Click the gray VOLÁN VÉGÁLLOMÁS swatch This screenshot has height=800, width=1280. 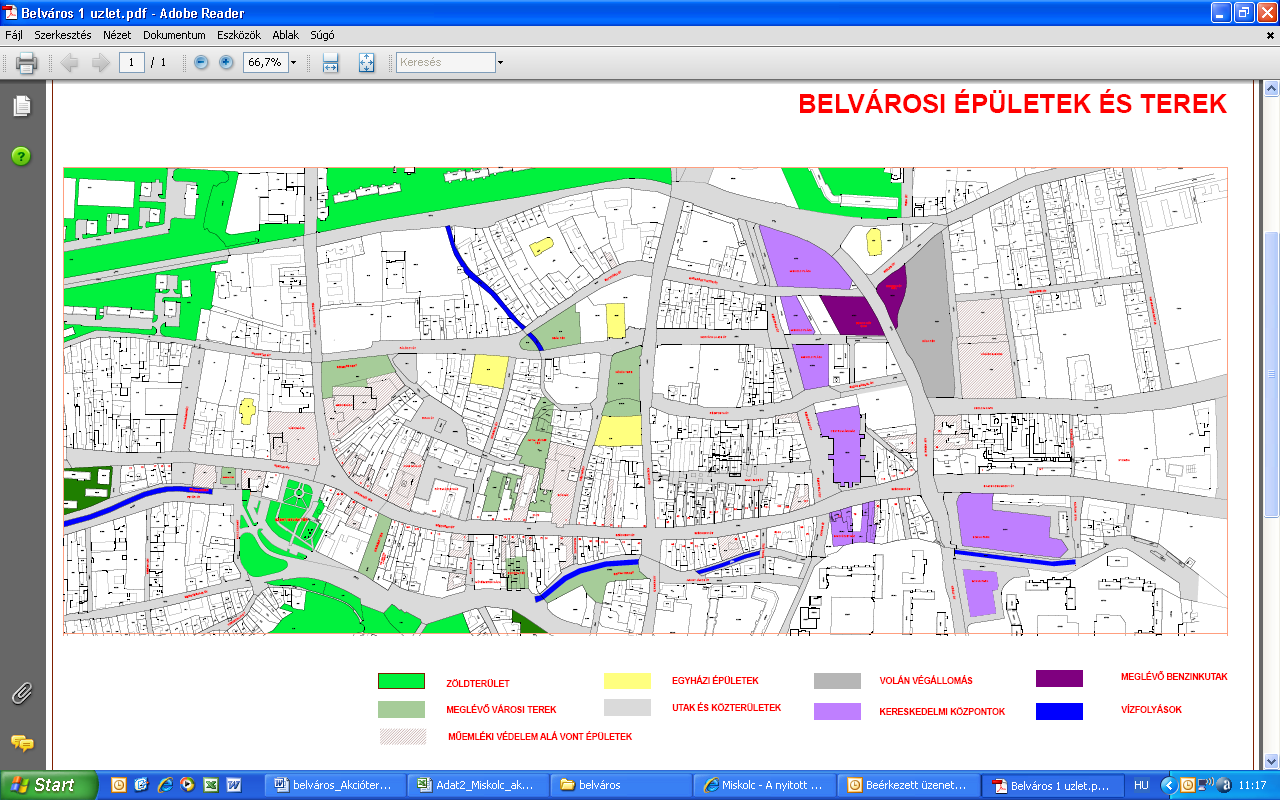tap(837, 681)
